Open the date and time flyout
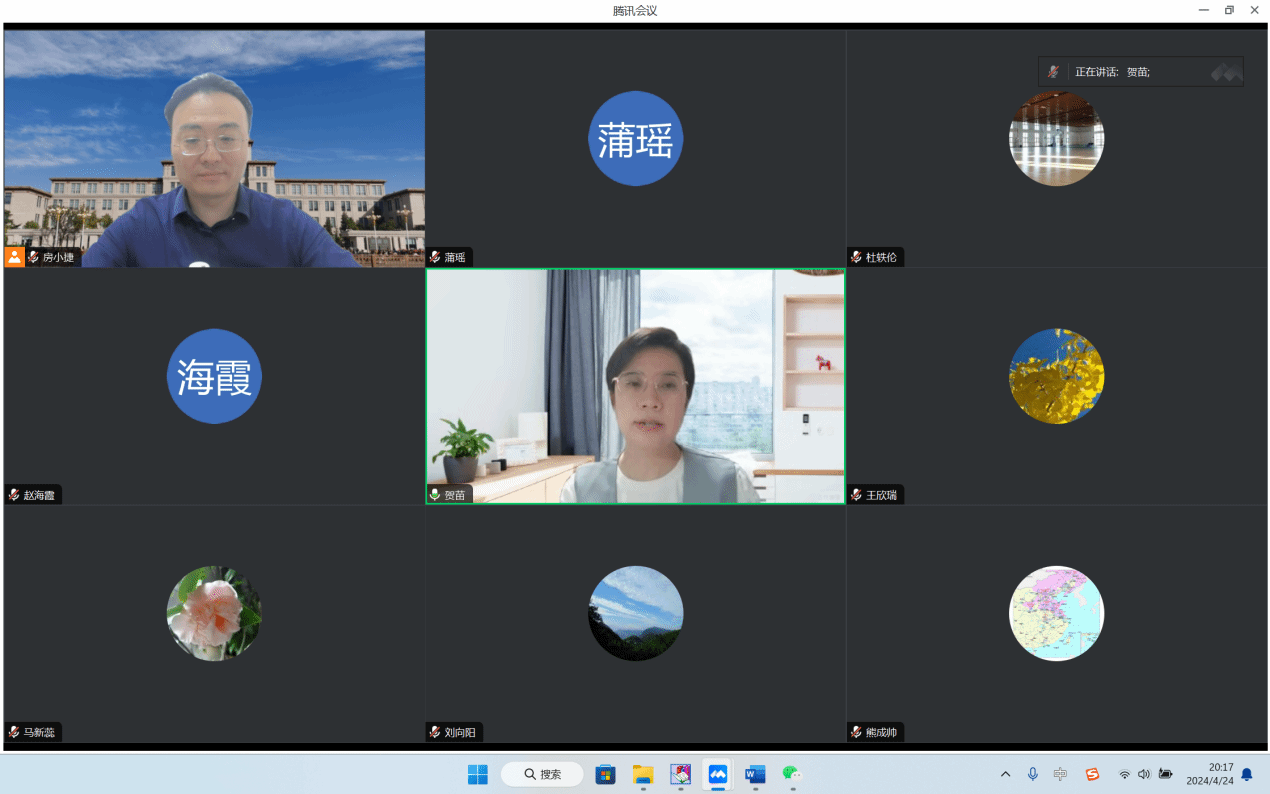 tap(1209, 774)
